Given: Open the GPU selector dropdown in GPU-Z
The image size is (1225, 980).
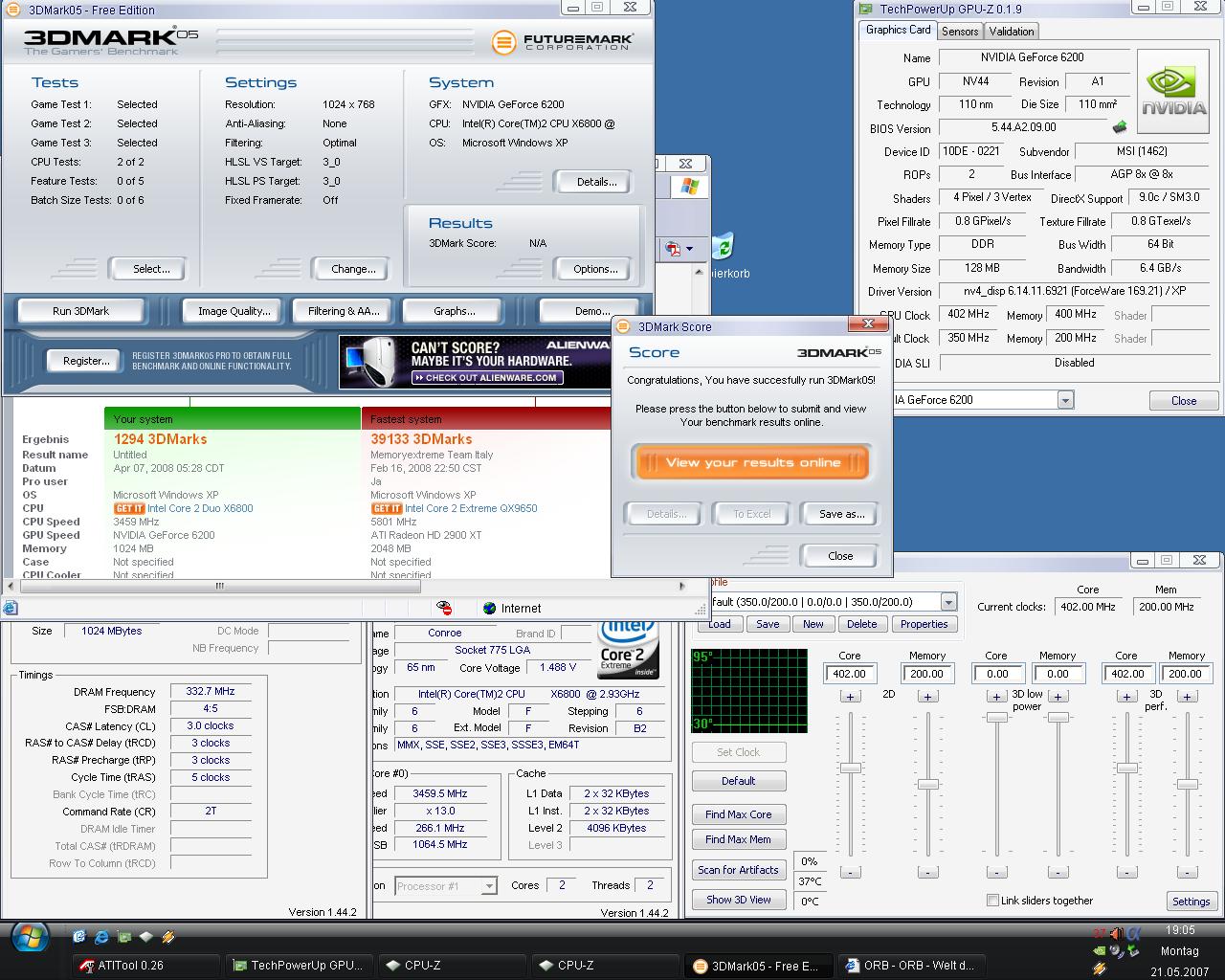Looking at the screenshot, I should click(x=1065, y=400).
